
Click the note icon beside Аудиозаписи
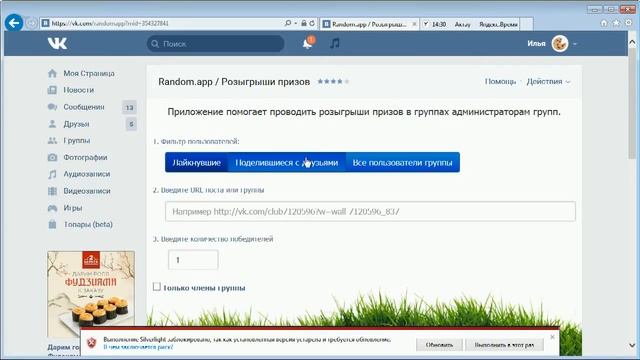pyautogui.click(x=52, y=174)
